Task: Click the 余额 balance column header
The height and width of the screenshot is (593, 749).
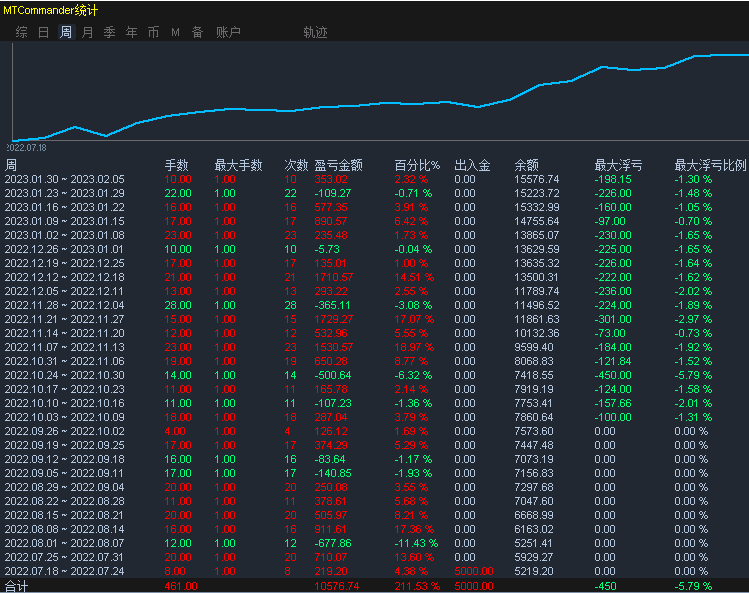Action: 527,165
